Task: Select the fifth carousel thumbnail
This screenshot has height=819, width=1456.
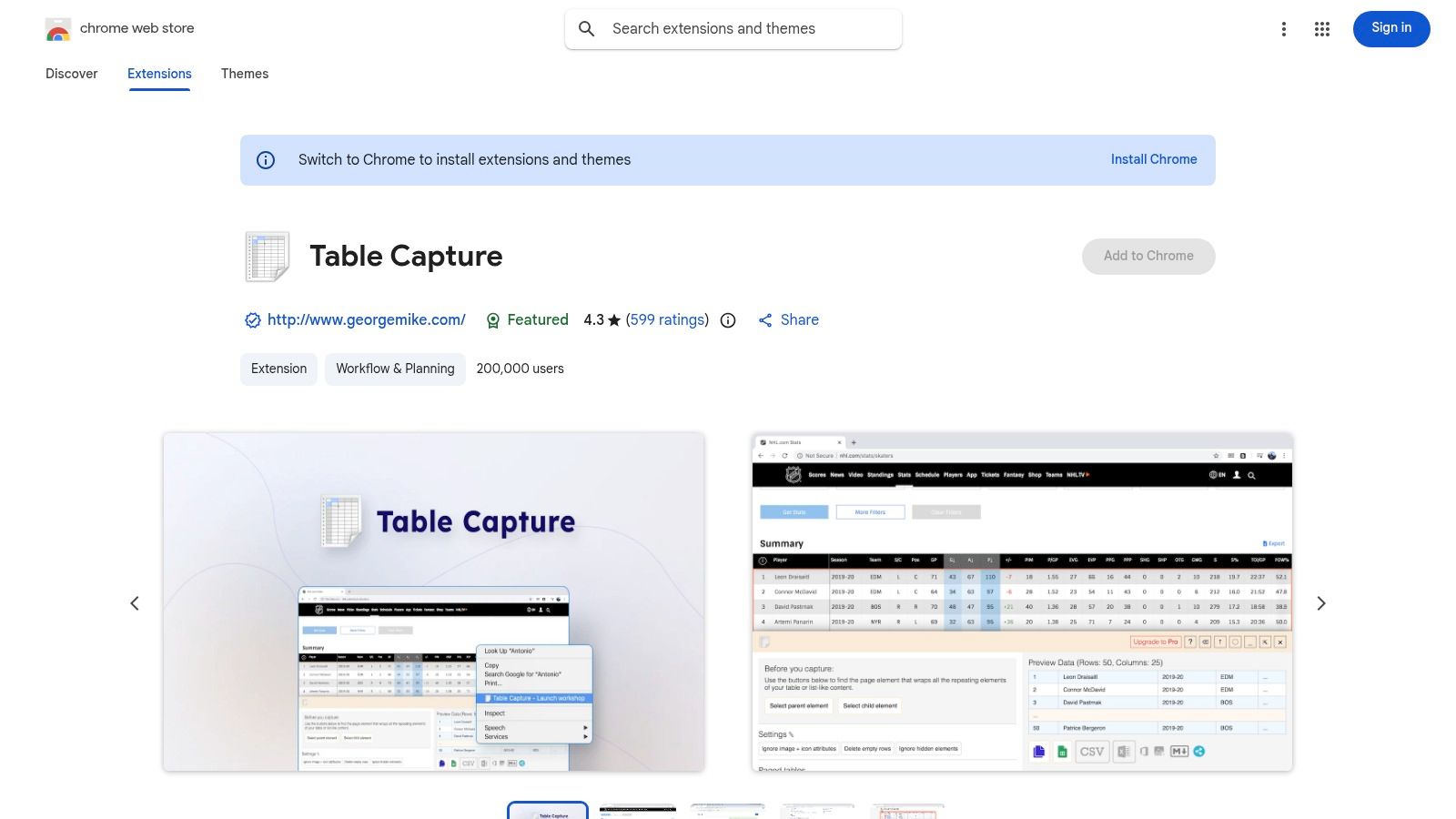Action: 908,811
